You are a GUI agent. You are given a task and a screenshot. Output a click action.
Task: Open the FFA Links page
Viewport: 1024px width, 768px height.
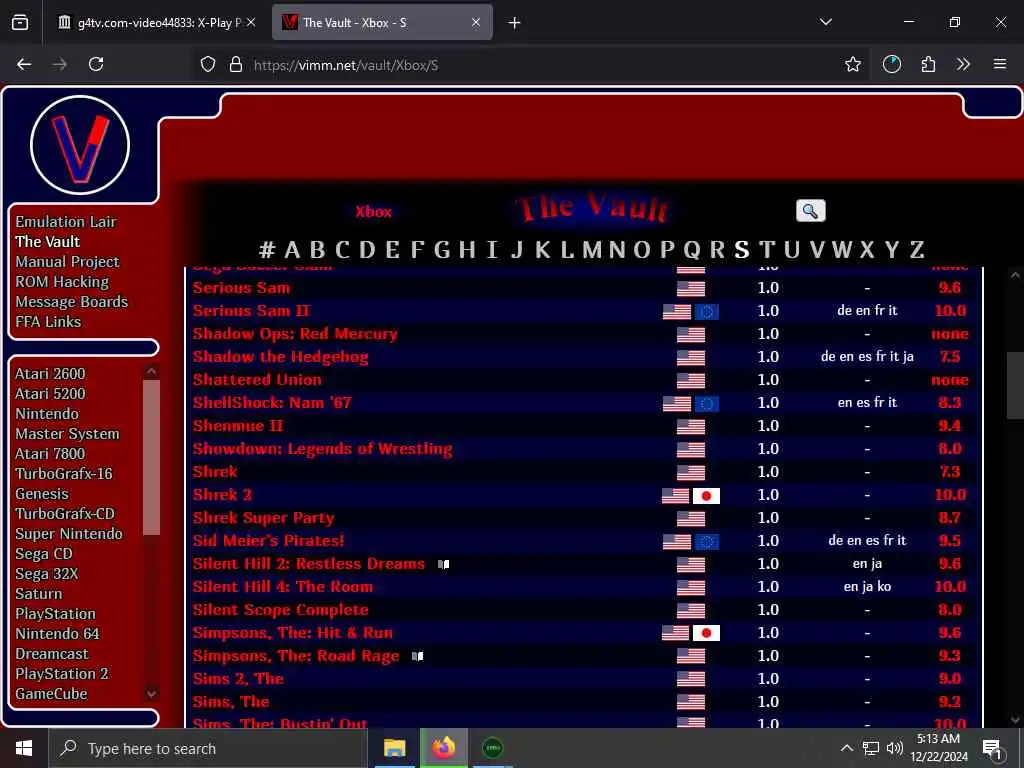tap(48, 322)
